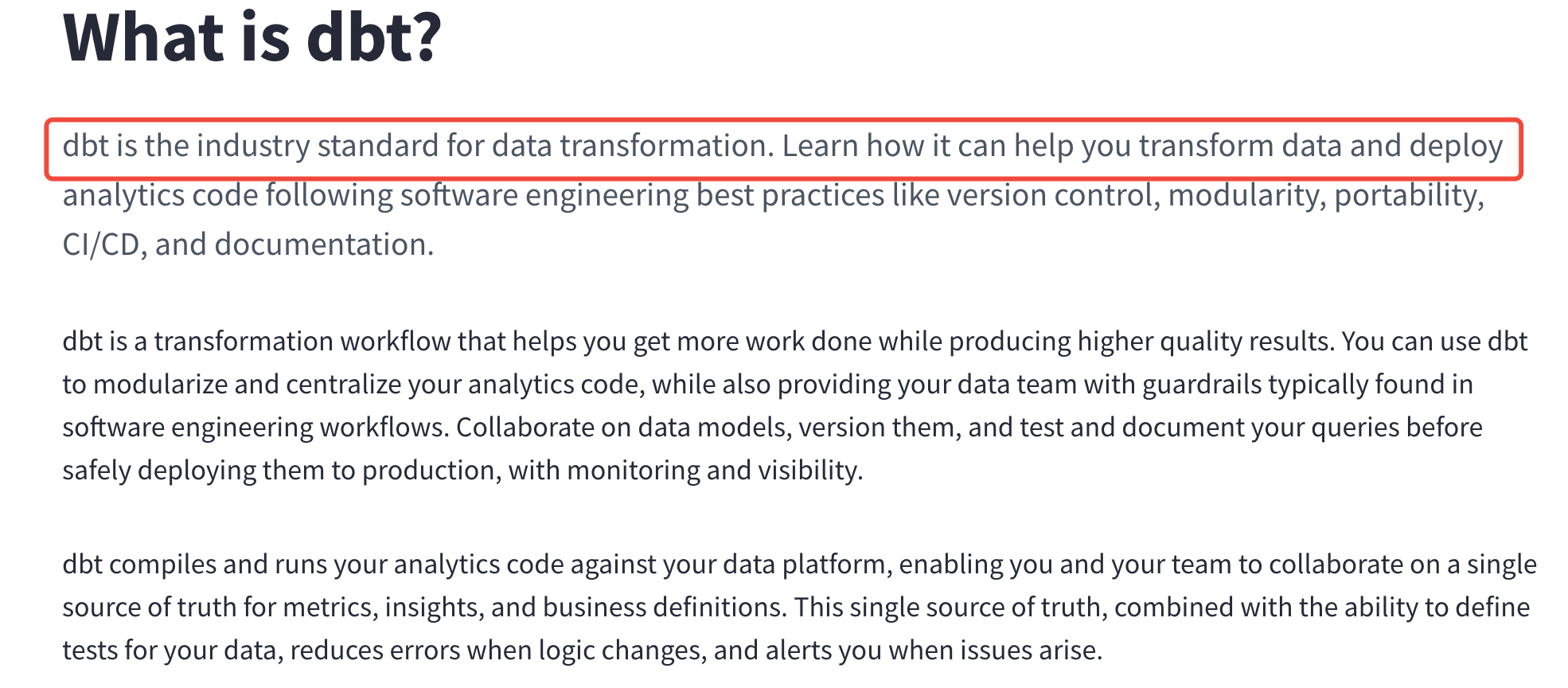Click the word 'monitoring' in the second paragraph
Viewport: 1568px width, 688px height.
click(633, 471)
